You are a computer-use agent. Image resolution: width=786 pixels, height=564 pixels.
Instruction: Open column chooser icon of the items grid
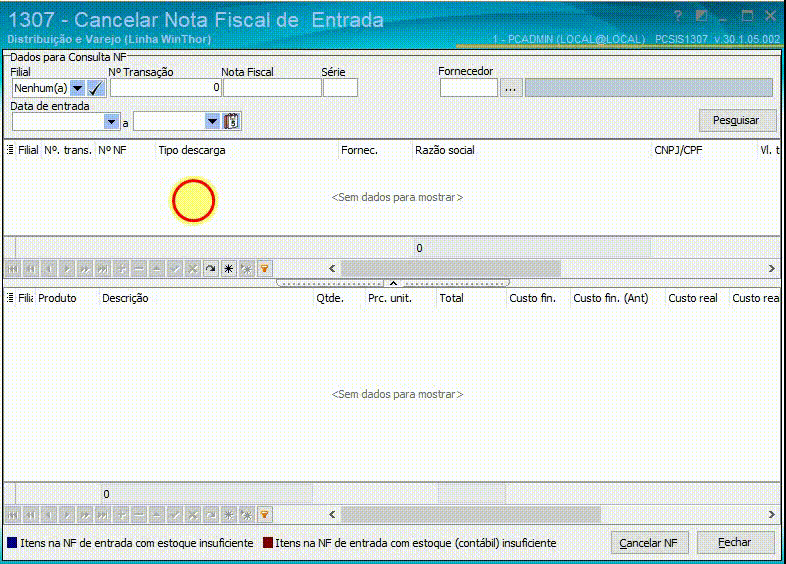[10, 298]
